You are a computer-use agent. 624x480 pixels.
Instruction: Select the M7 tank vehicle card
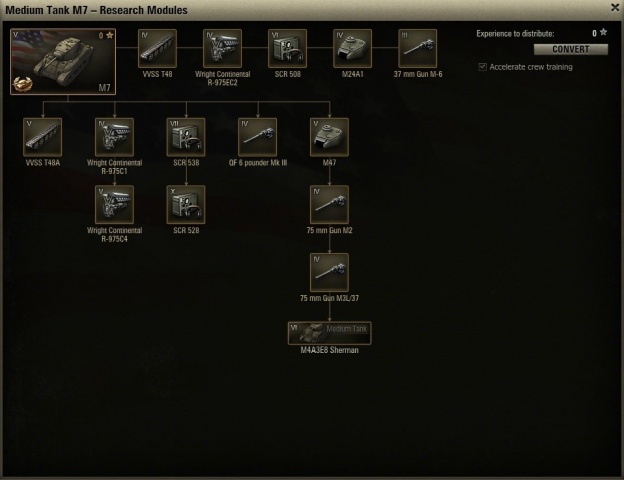click(63, 61)
